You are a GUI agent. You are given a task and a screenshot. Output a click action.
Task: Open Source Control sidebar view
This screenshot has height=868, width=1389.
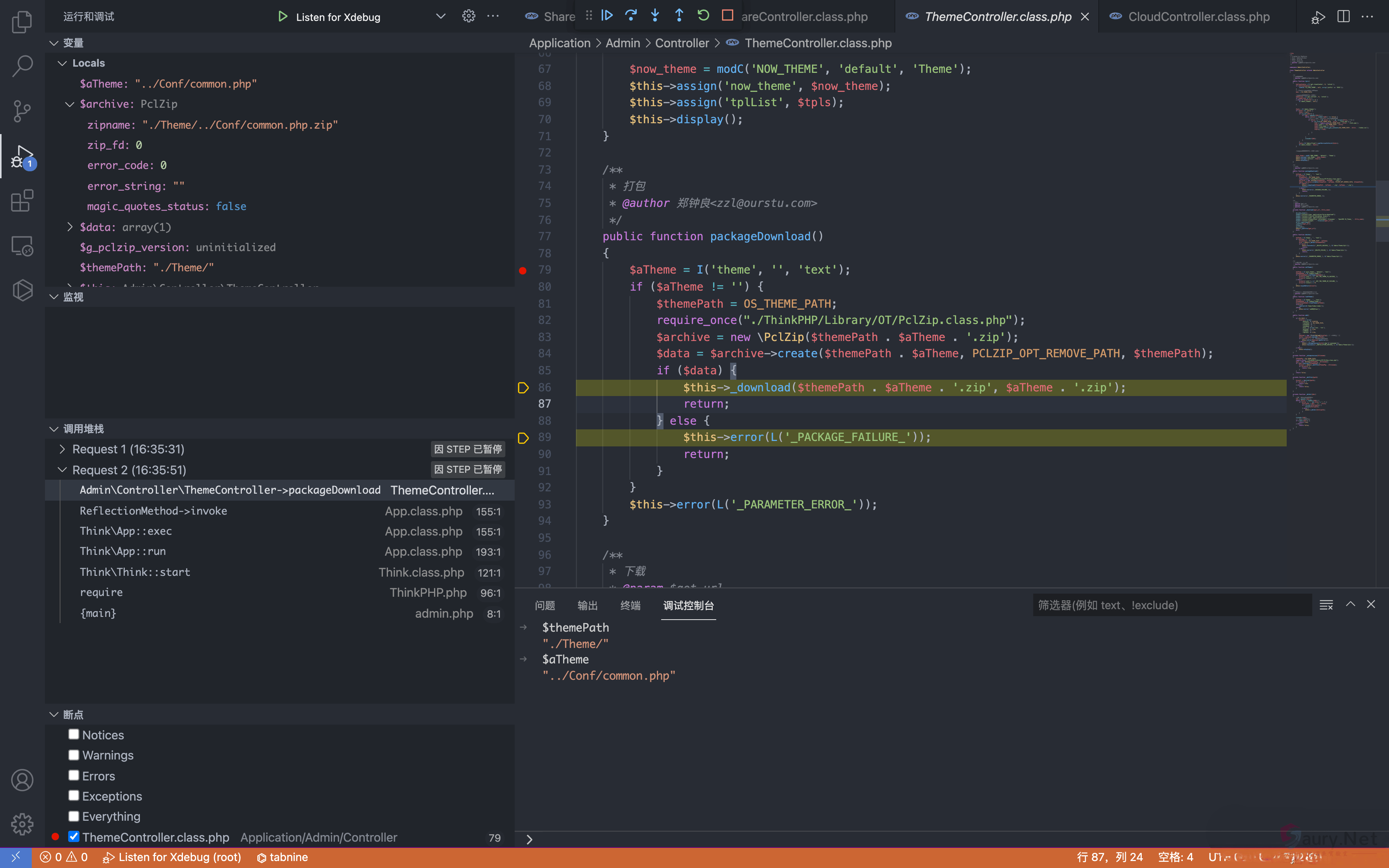click(x=22, y=111)
